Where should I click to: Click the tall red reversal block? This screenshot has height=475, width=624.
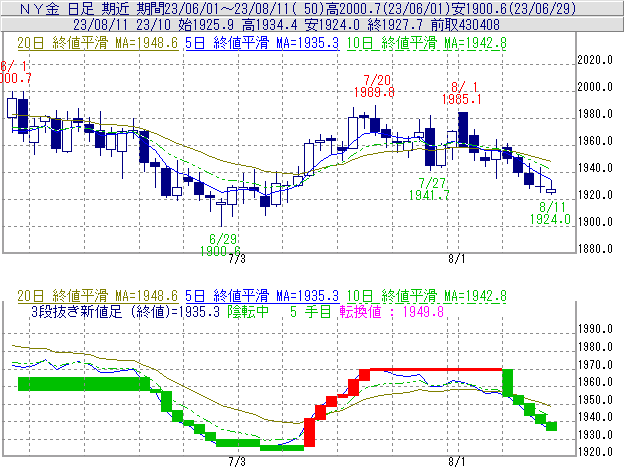310,432
